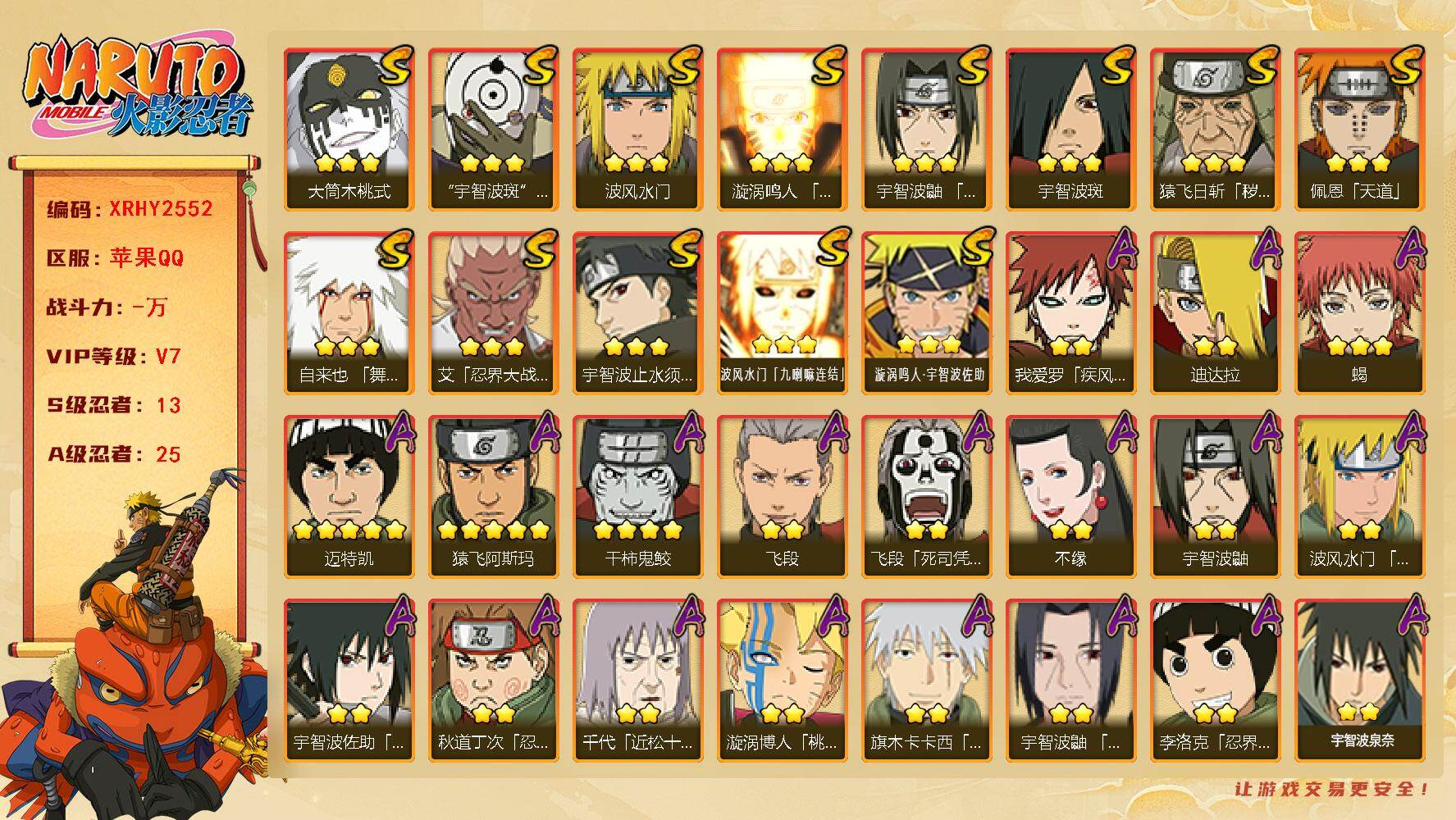Click the VIP等级 V7 label
Screen dimensions: 1456x820
113,357
